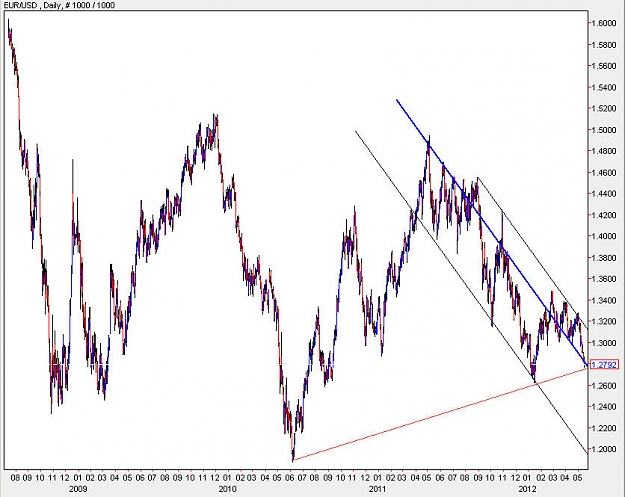
Task: Pick the 1.4000 axis value
Action: [x=604, y=236]
